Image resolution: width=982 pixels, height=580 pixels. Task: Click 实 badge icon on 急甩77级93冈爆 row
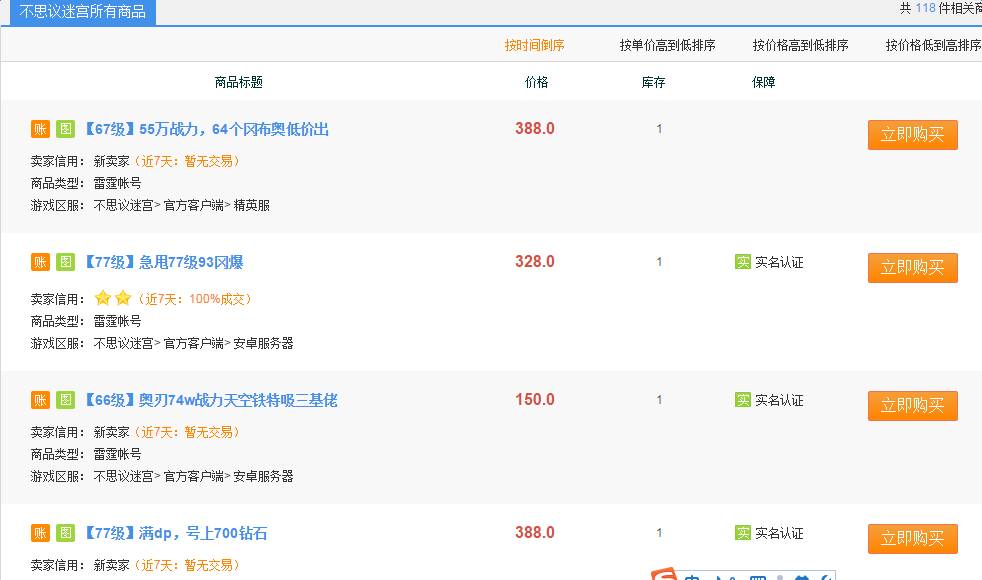click(x=743, y=262)
